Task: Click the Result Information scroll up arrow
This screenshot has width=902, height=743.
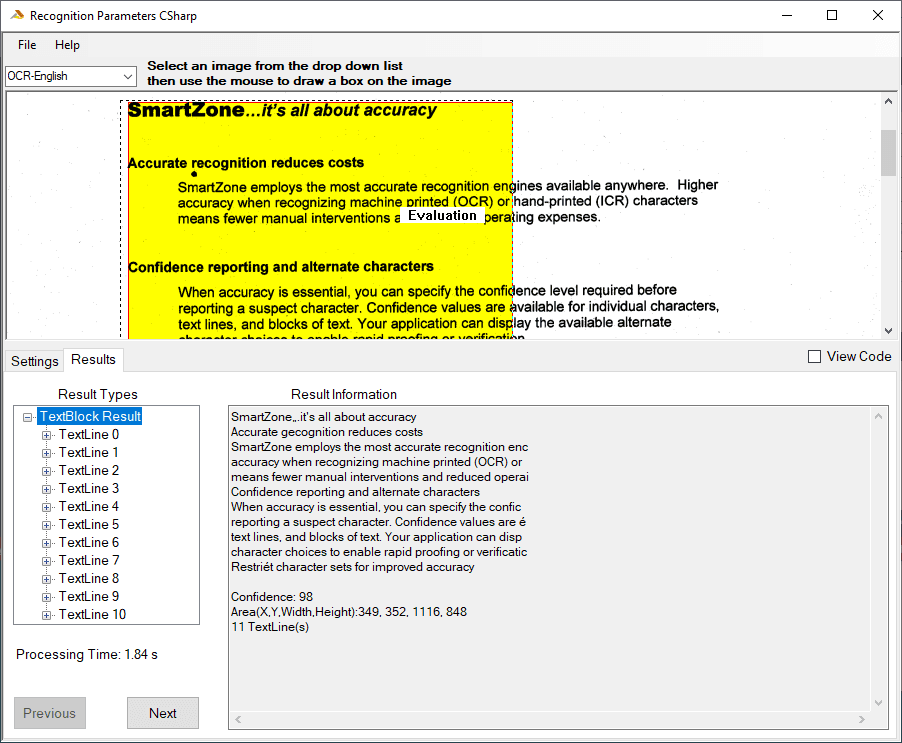Action: coord(878,416)
